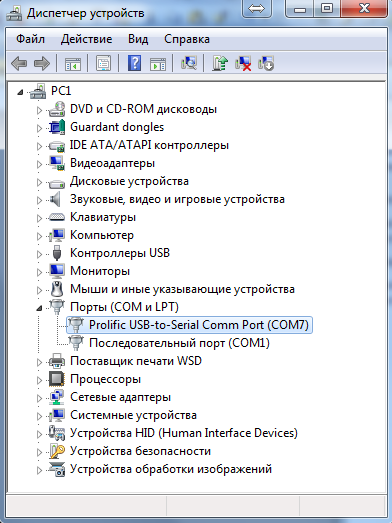Screen dimensions: 392x523
Task: Click the double-arrow button in title bar
Action: click(x=257, y=8)
